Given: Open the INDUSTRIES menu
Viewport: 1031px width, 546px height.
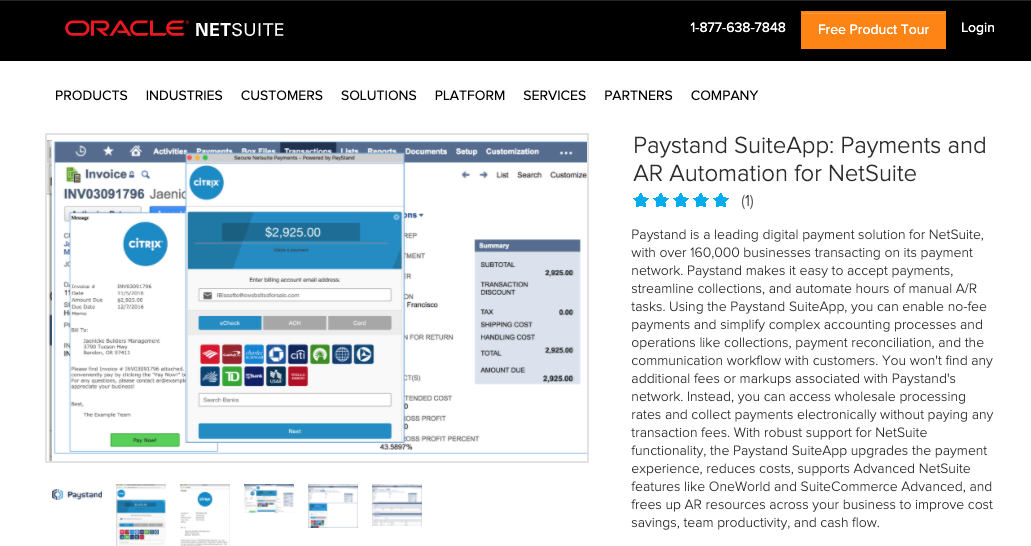Looking at the screenshot, I should (184, 95).
